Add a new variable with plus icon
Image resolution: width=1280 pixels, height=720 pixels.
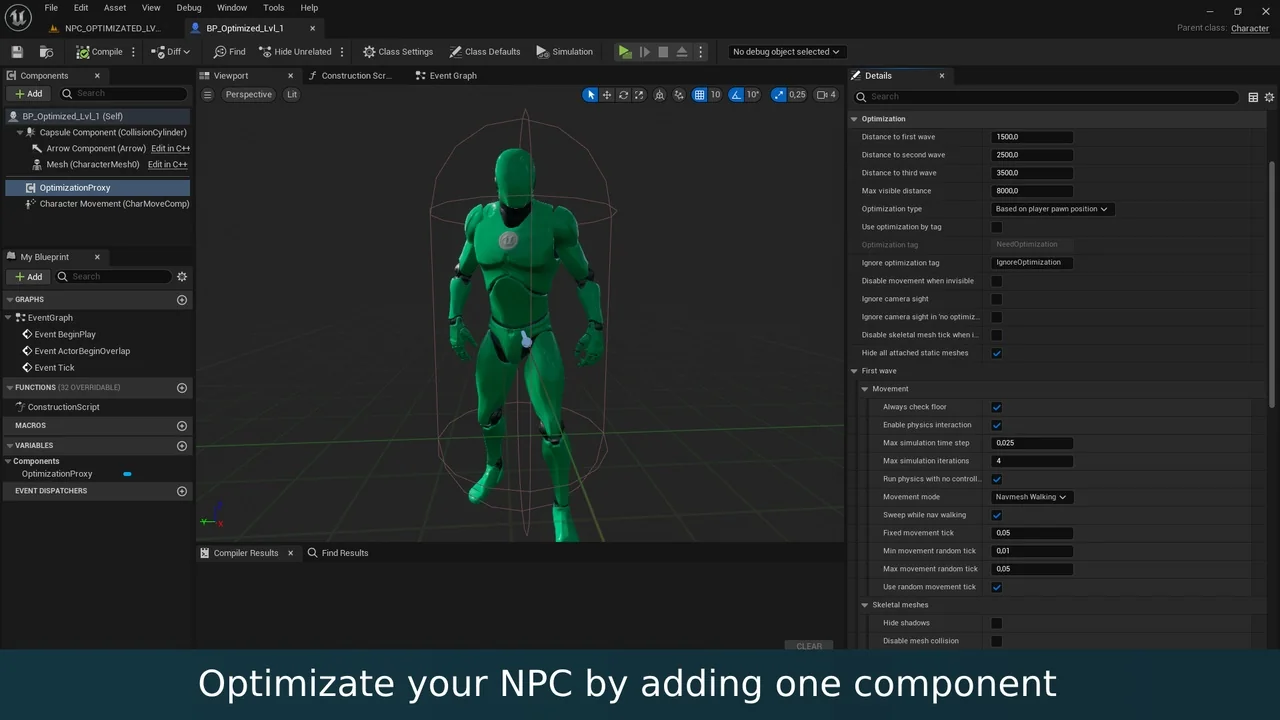pyautogui.click(x=182, y=446)
